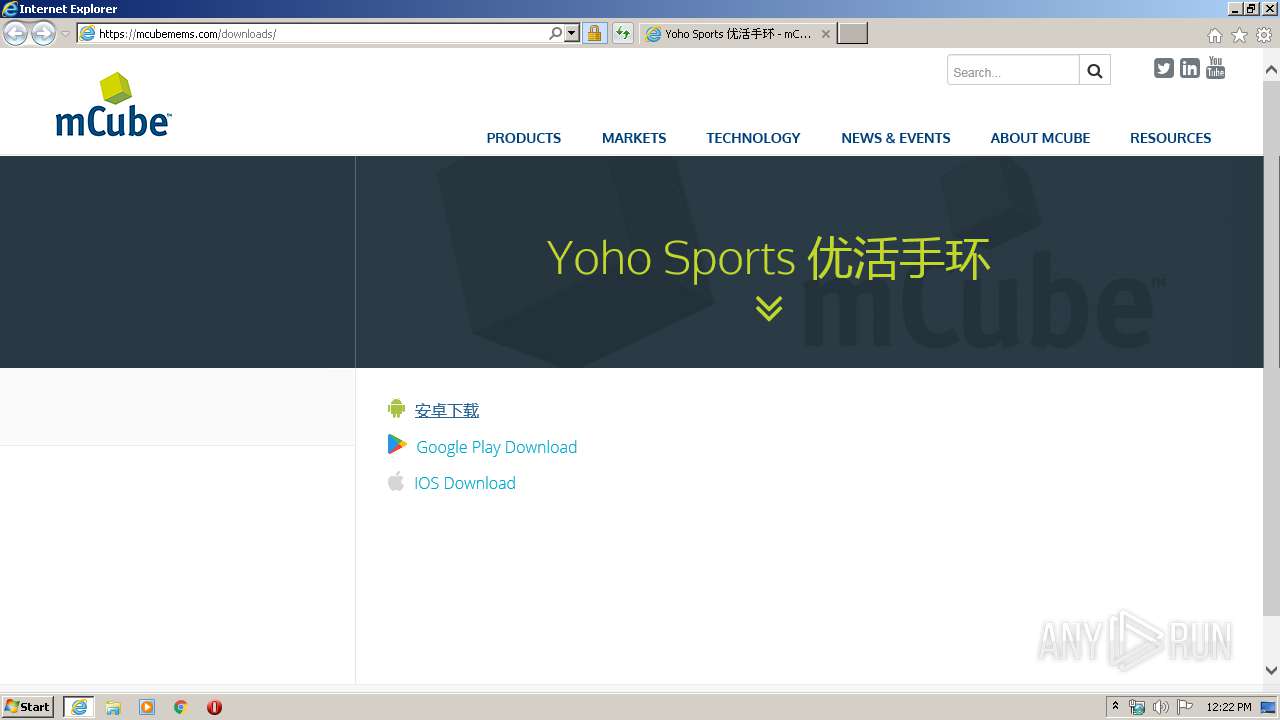Expand address bar autocomplete dropdown
The image size is (1280, 720).
point(572,34)
